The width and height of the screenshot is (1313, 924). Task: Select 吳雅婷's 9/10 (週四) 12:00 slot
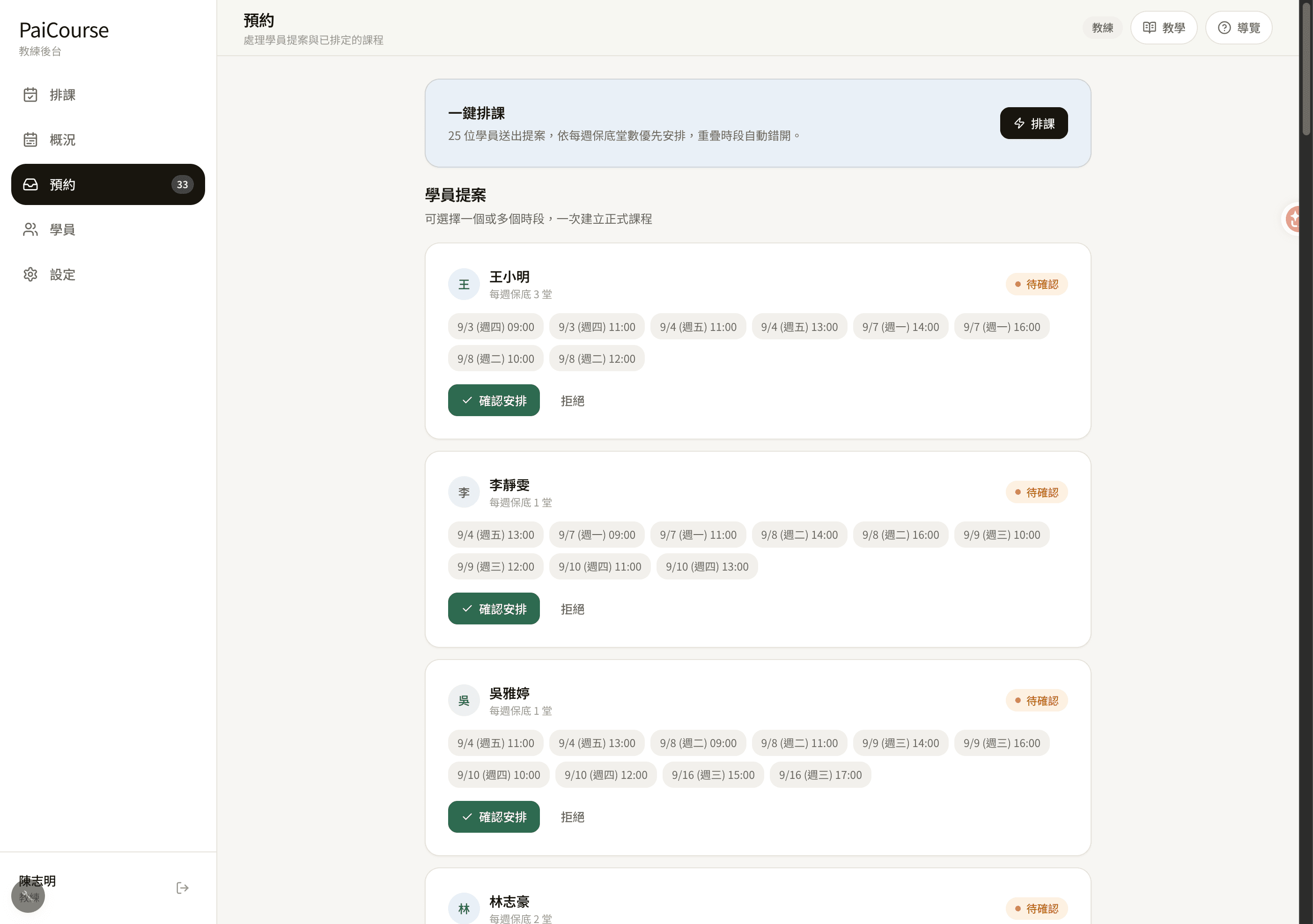pyautogui.click(x=606, y=775)
